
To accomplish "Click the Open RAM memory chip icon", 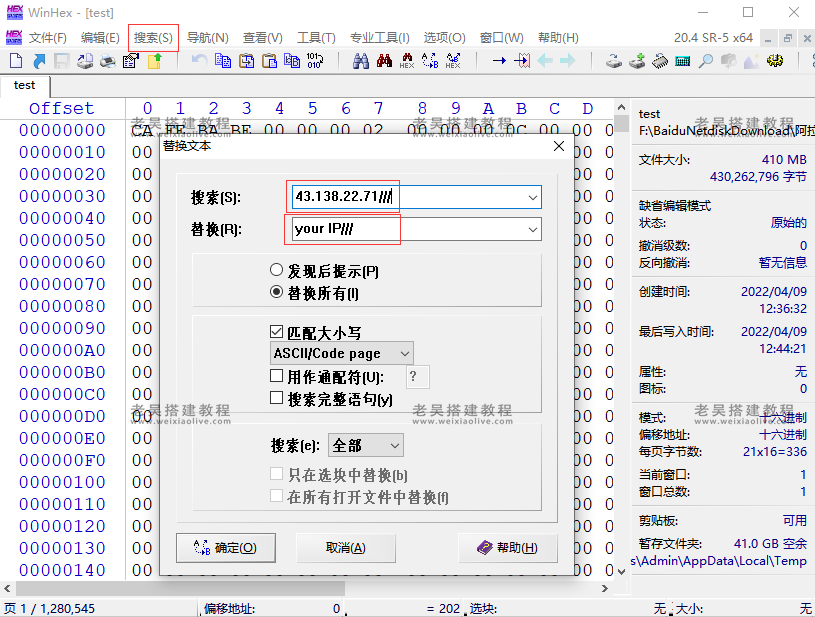I will click(x=660, y=61).
